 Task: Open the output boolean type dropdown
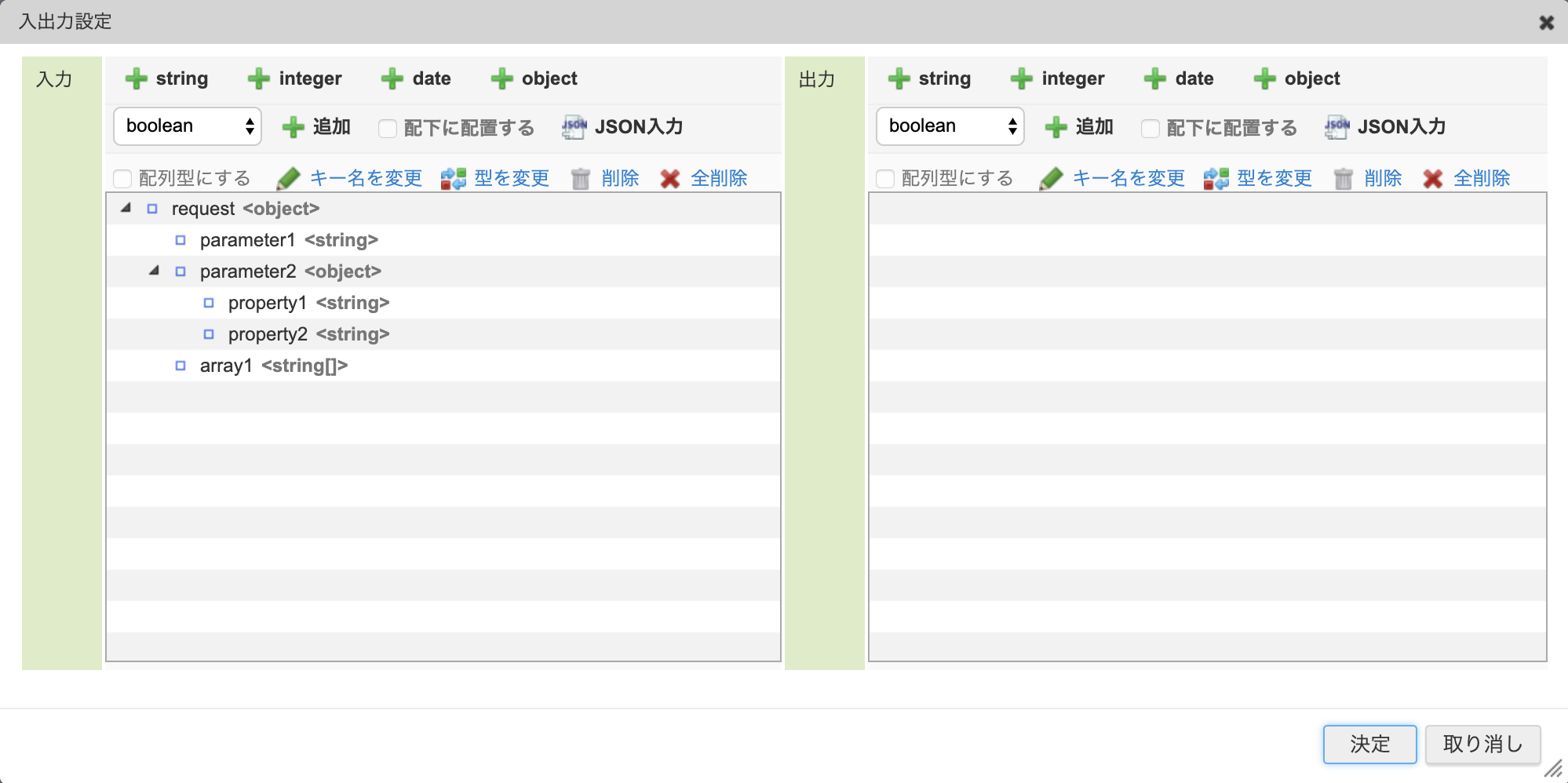pos(950,126)
